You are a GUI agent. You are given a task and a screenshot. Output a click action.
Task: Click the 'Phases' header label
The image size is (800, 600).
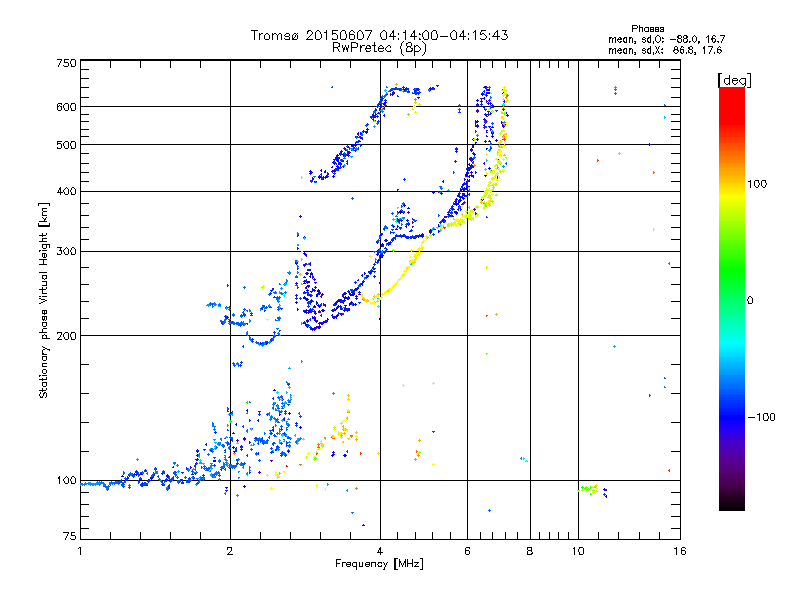click(647, 29)
